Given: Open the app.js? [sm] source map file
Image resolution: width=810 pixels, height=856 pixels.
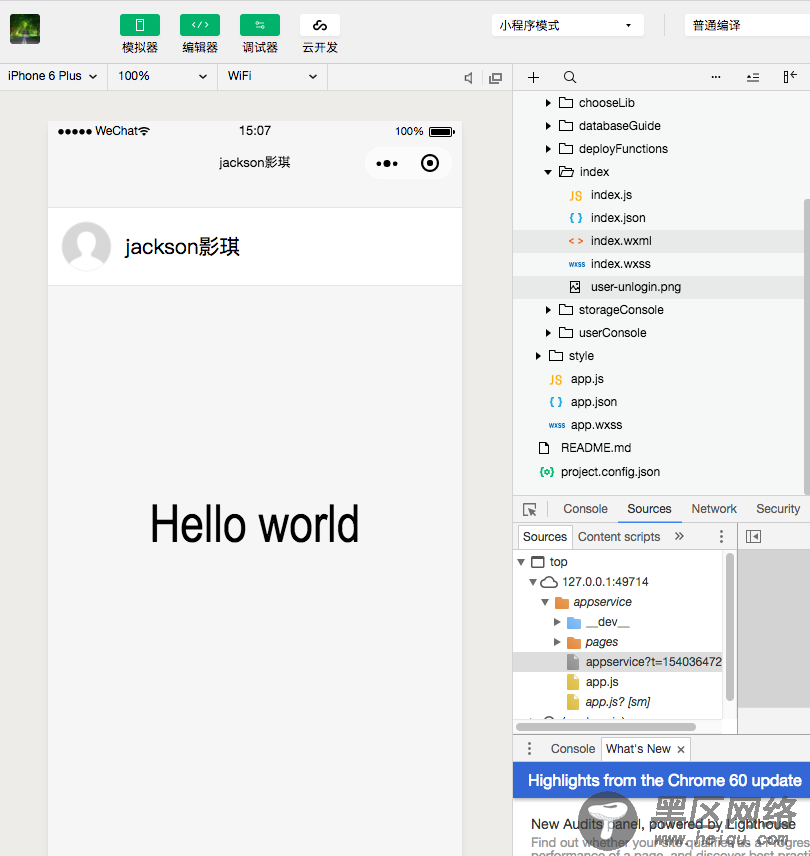Looking at the screenshot, I should pos(618,702).
